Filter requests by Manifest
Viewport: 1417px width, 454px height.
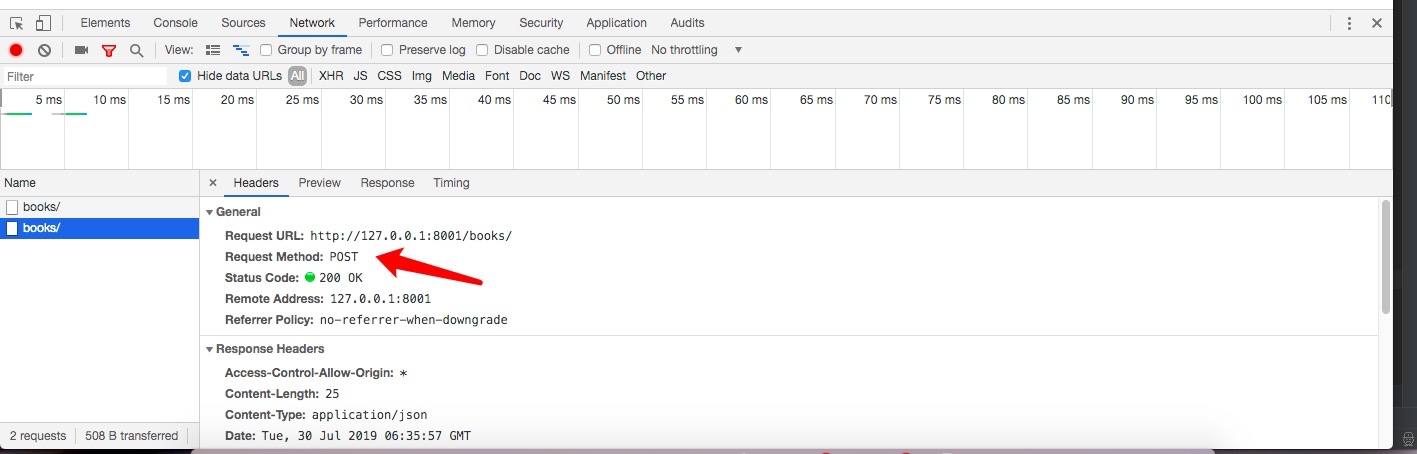coord(603,76)
